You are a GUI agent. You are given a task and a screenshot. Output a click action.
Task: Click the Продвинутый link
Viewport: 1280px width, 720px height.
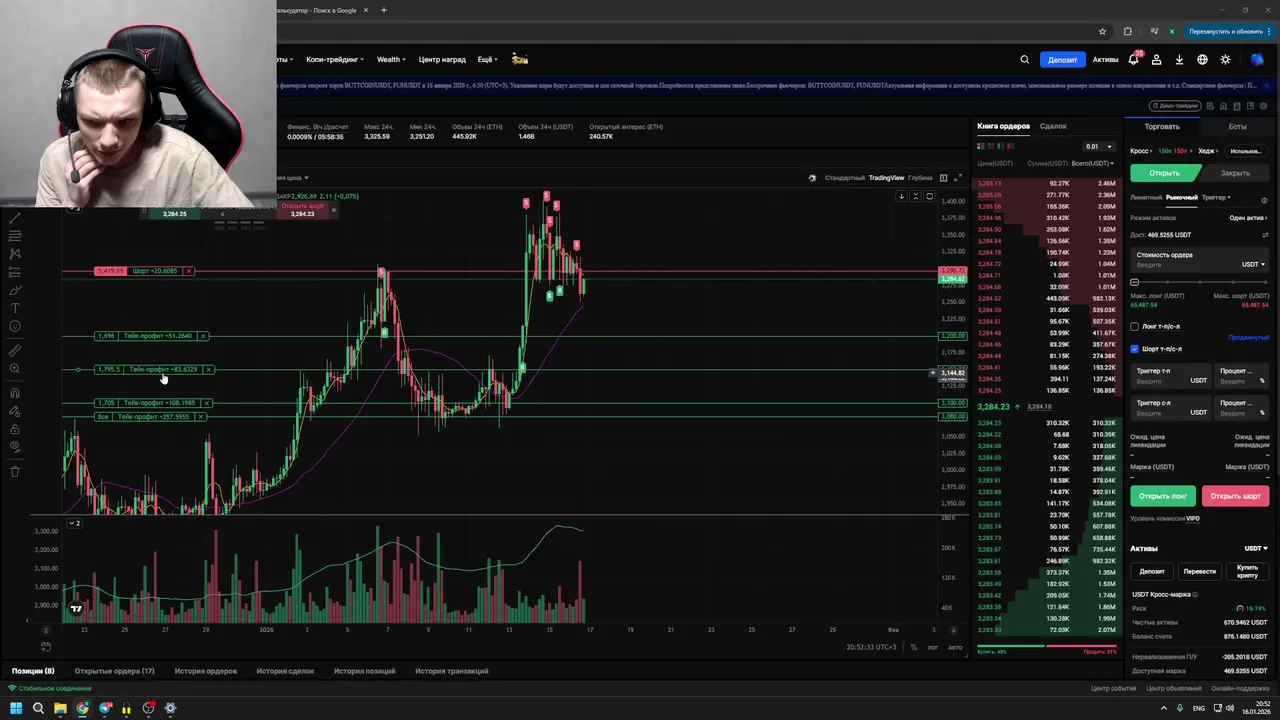[x=1249, y=338]
